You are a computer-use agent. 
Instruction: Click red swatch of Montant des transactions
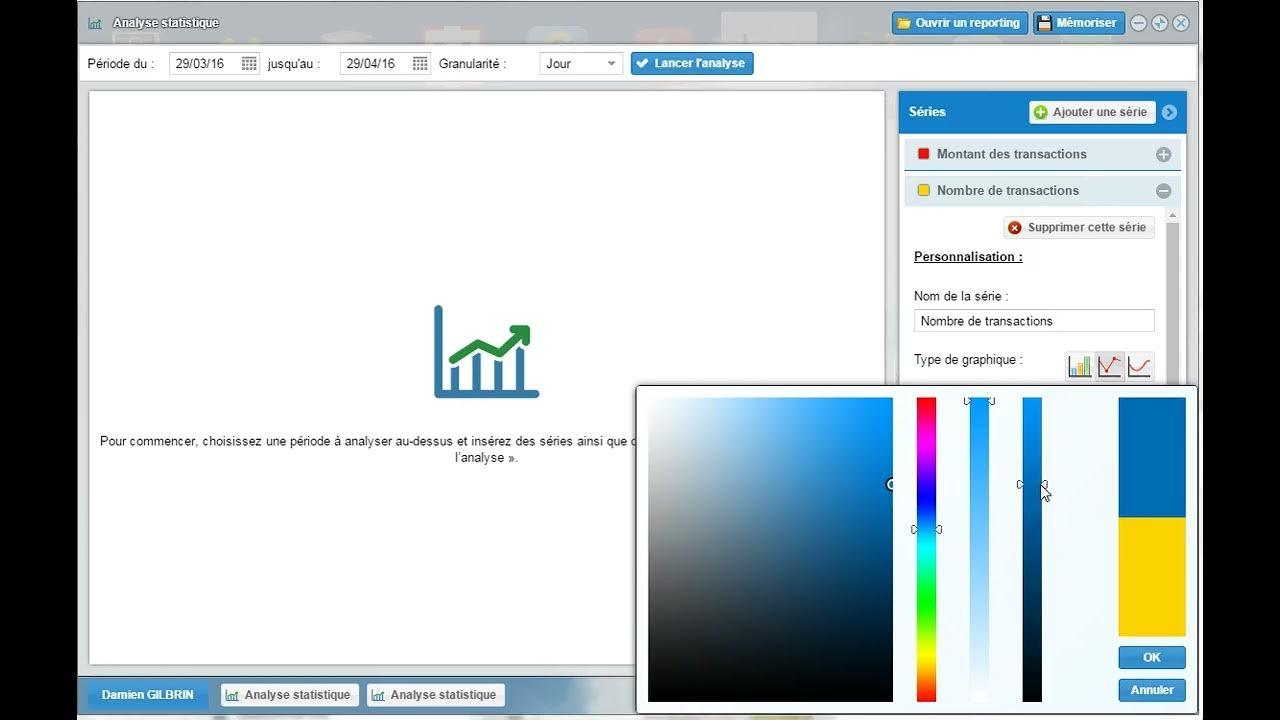924,154
